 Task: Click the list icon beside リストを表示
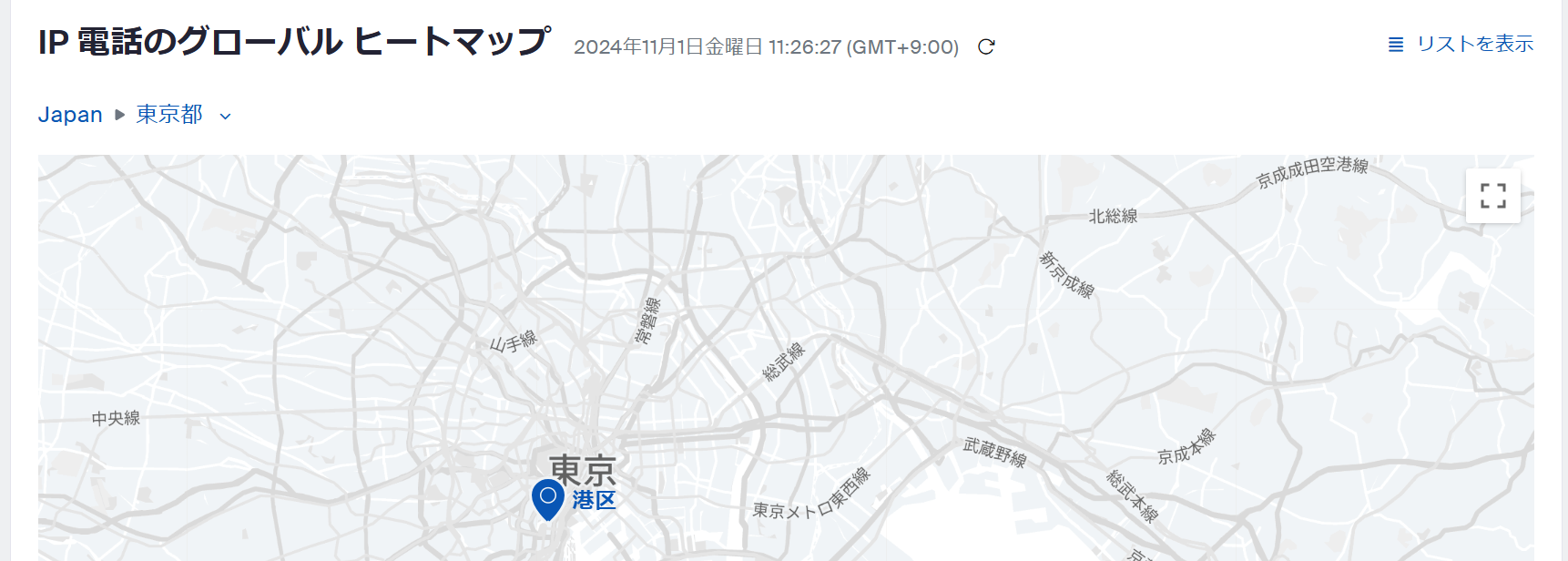(1396, 45)
